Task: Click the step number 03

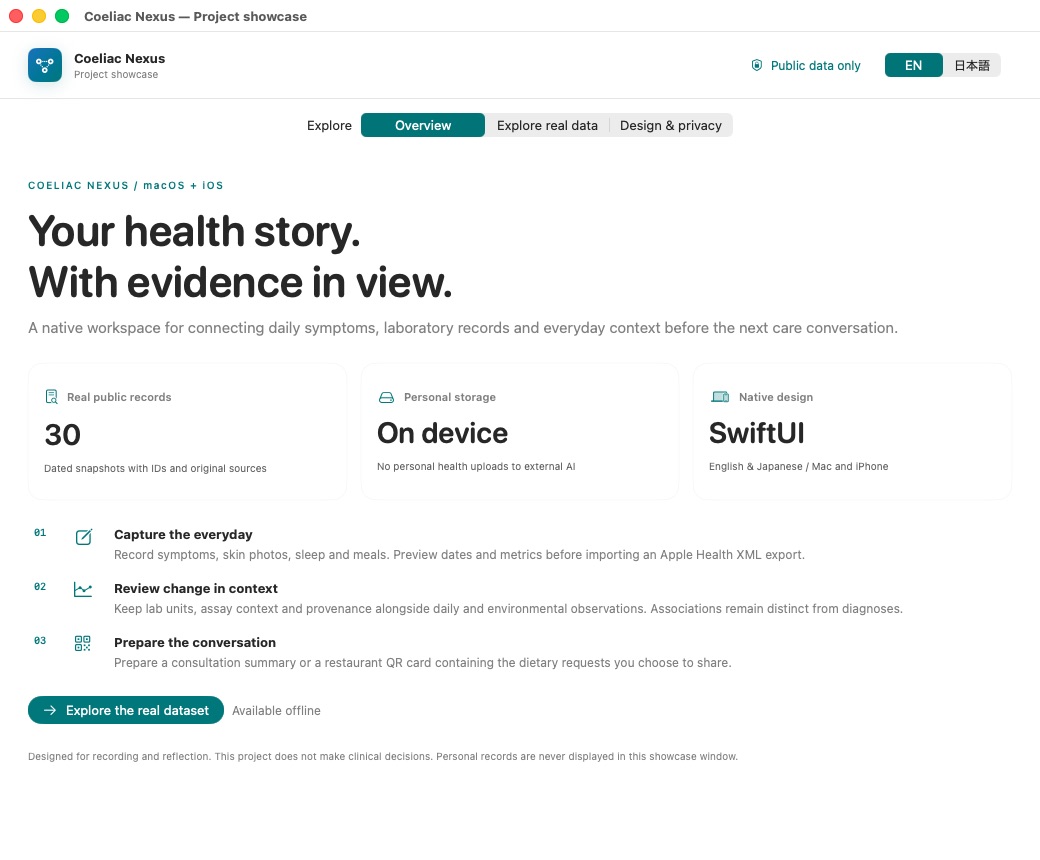Action: [x=40, y=641]
